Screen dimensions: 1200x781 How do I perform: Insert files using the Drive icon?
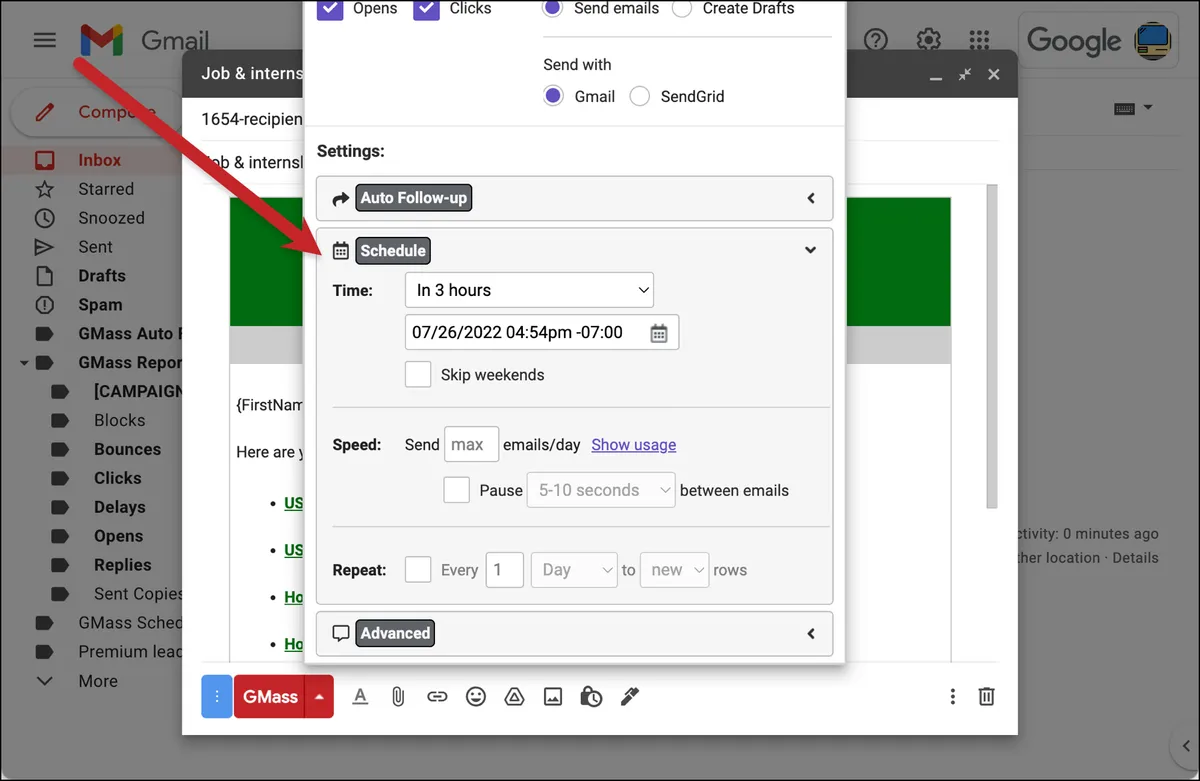pos(514,697)
